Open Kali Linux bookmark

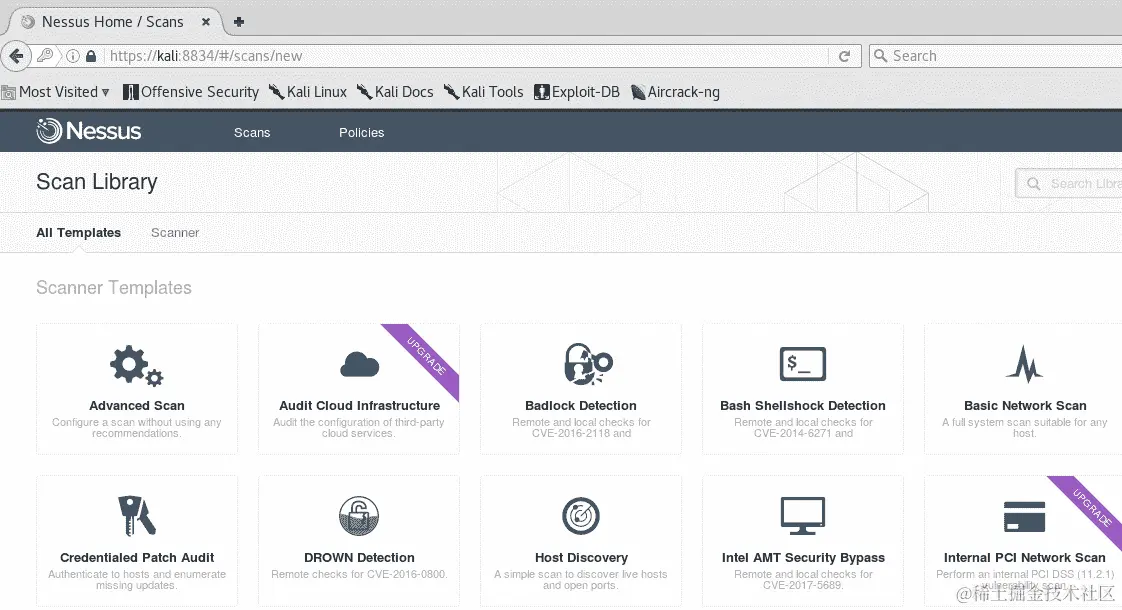coord(308,92)
